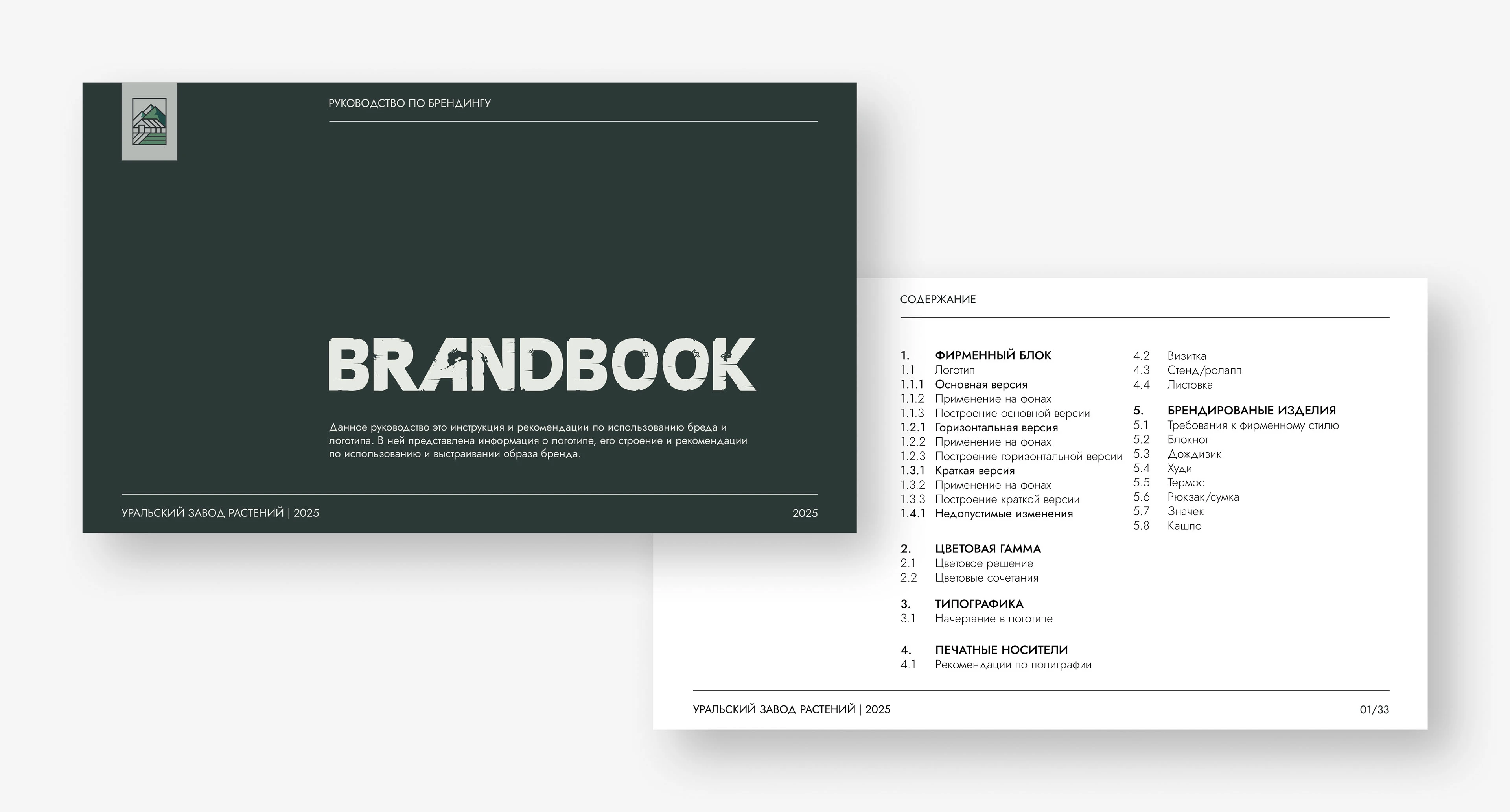The image size is (1510, 812).
Task: Select '1.2.1 Горизонтальная версия' entry
Action: point(980,427)
